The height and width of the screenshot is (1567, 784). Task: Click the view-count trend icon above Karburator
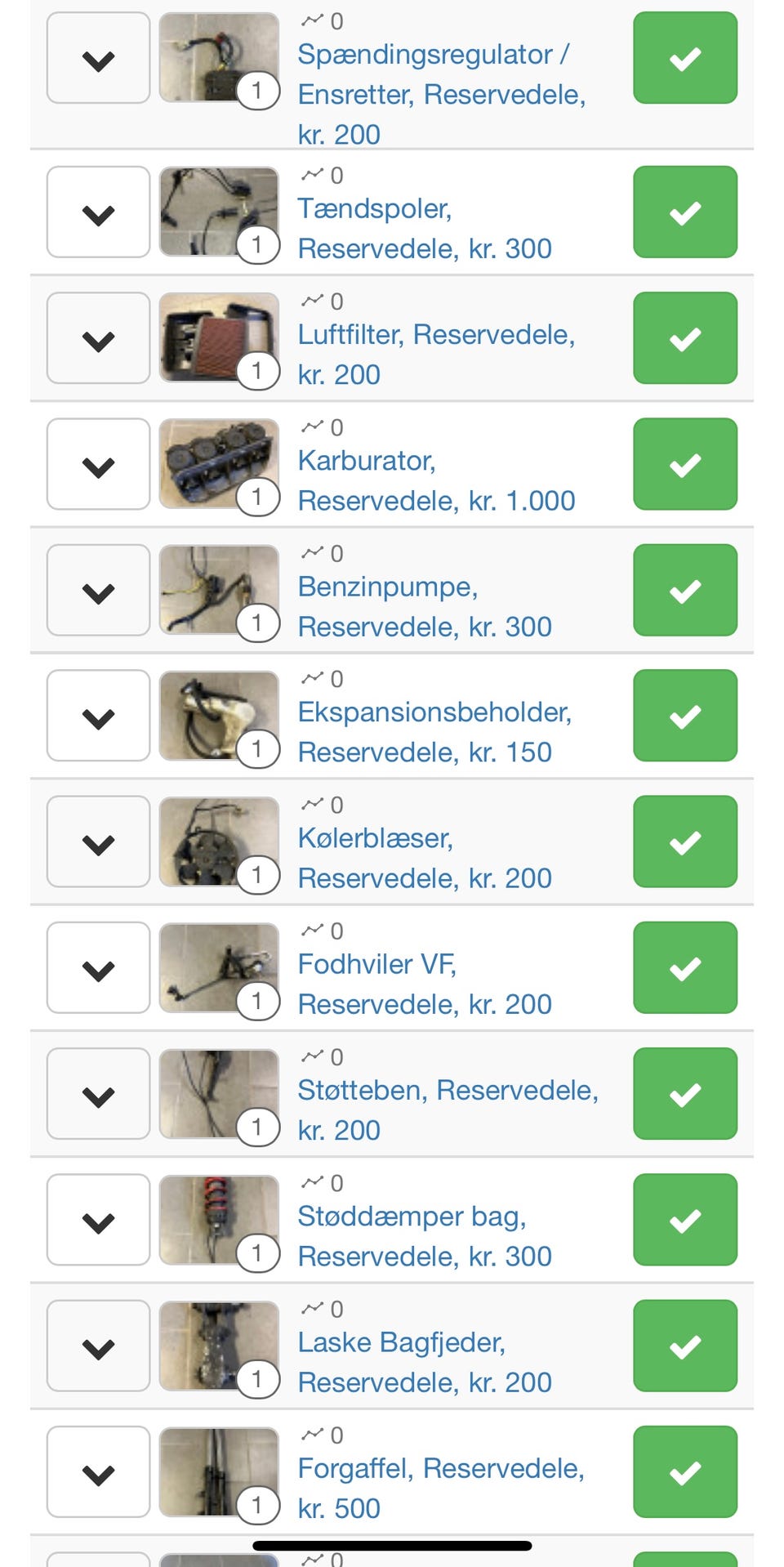tap(312, 426)
